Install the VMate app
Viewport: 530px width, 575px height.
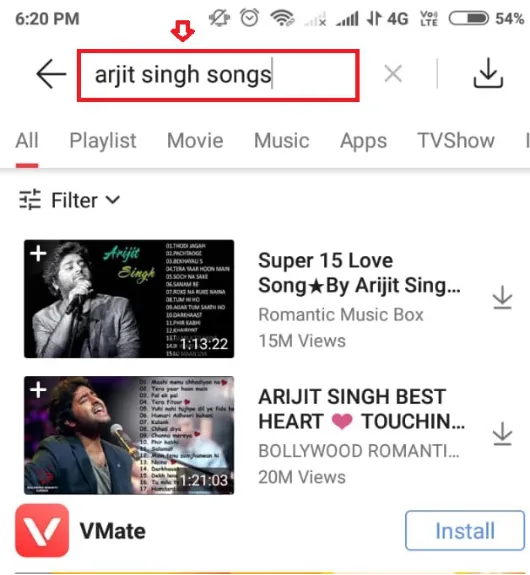[x=465, y=530]
